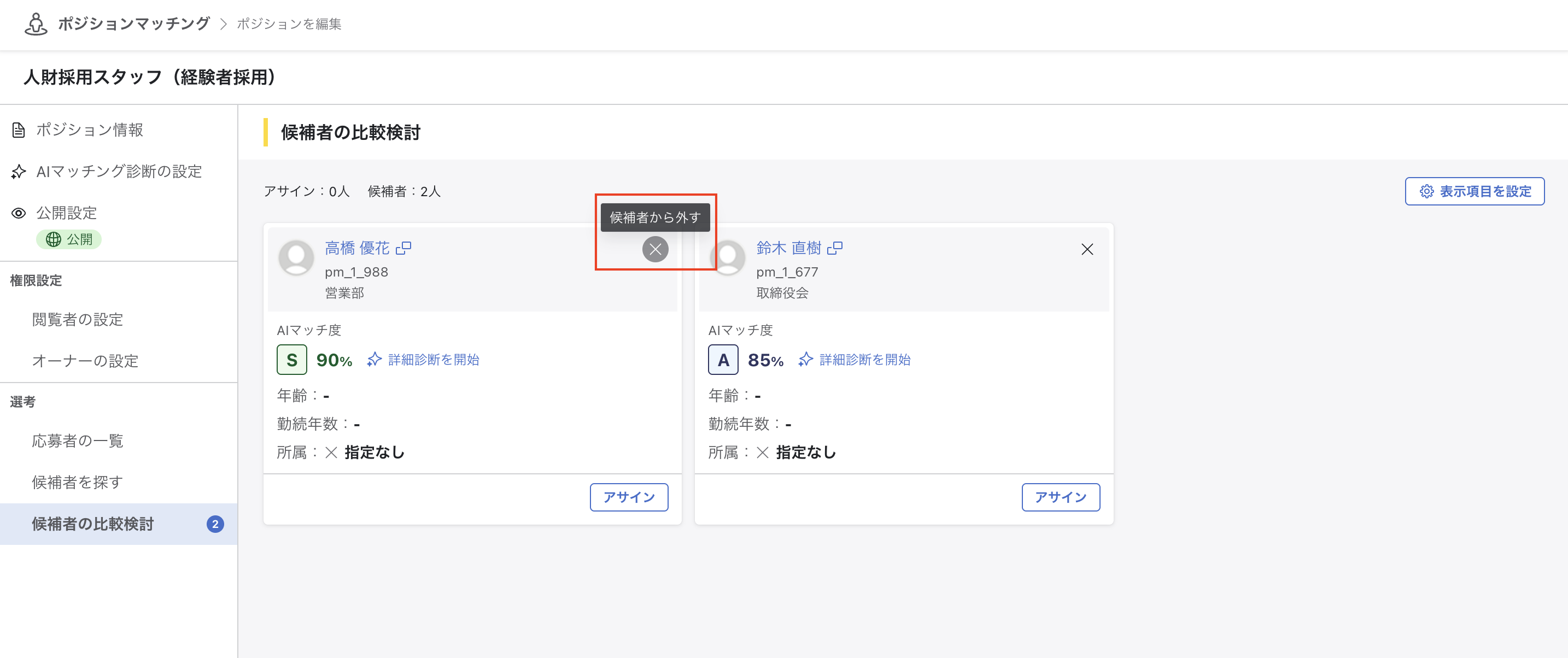Remove 鈴木 直樹 from candidates with X
Screen dimensions: 1568x658
(x=1086, y=249)
